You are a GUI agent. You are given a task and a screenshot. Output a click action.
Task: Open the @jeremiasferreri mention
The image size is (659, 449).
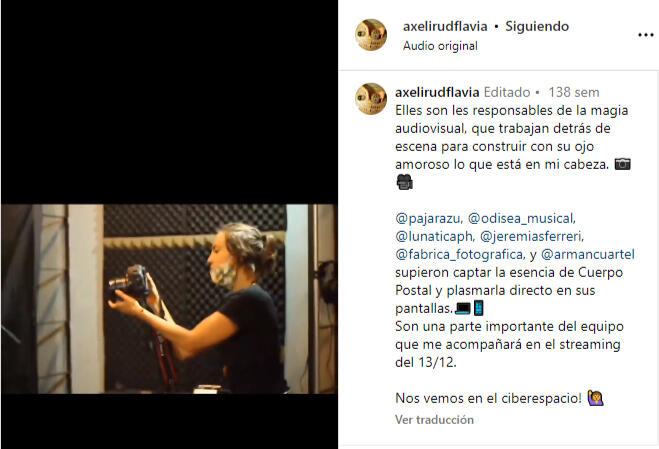point(532,237)
